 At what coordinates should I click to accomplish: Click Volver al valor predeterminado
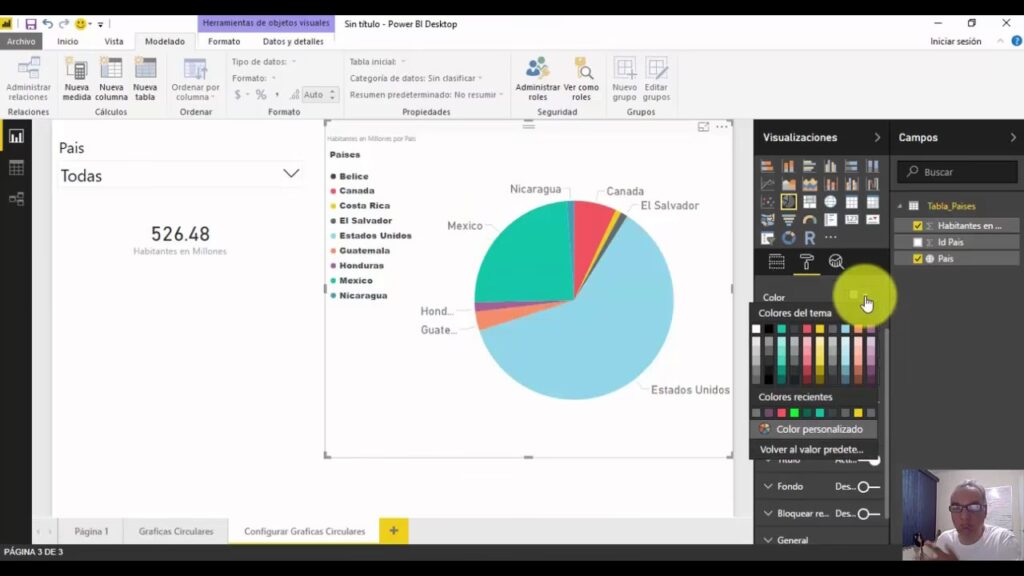click(811, 449)
